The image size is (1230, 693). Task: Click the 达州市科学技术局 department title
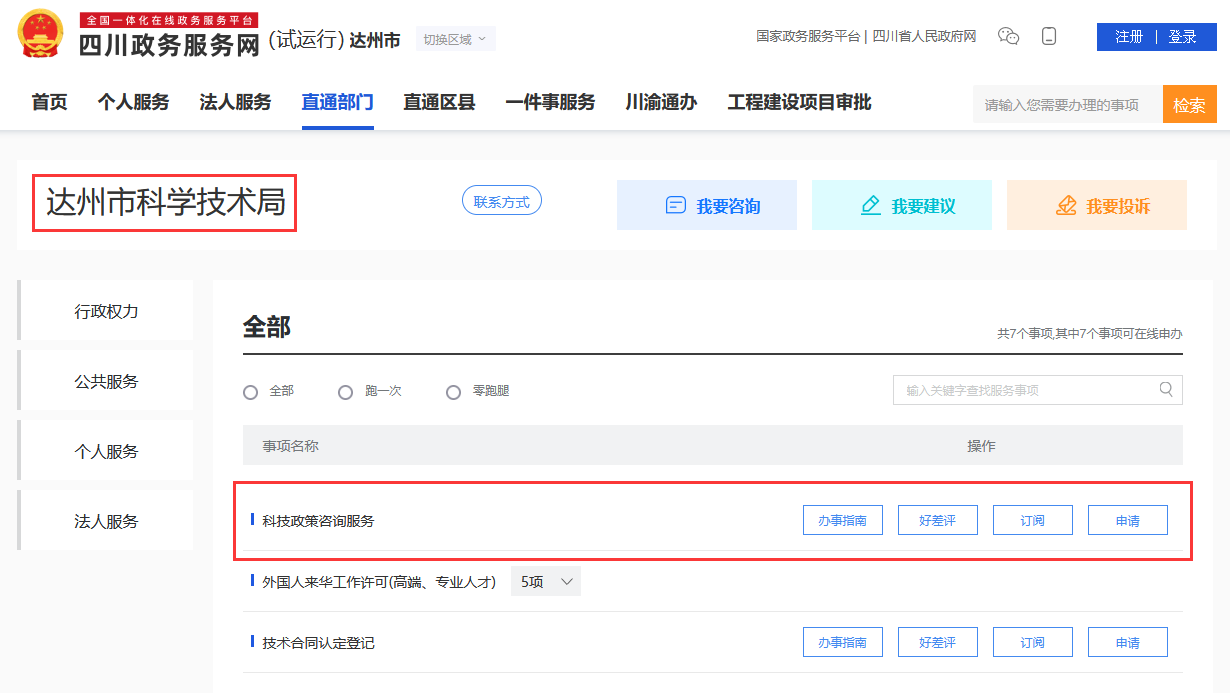(x=166, y=203)
